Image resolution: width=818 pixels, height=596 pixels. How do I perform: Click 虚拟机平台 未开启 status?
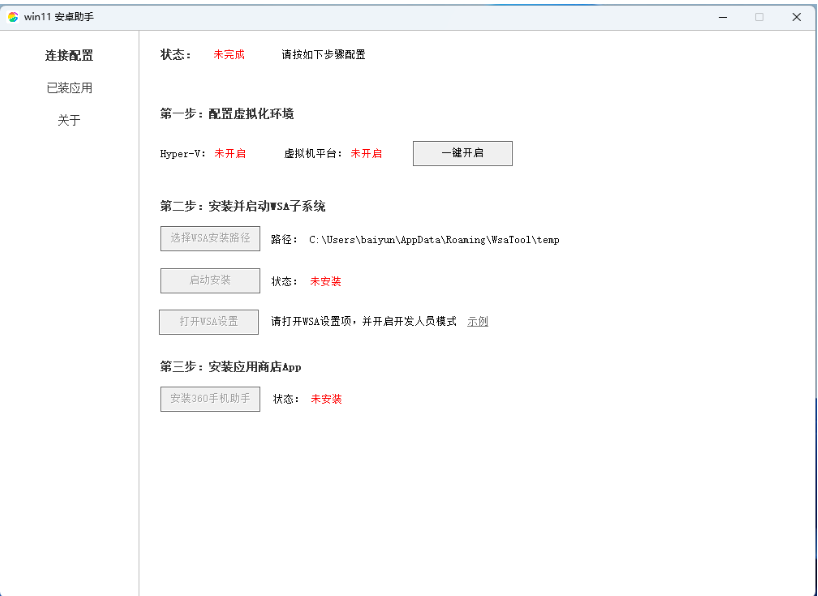[x=366, y=153]
